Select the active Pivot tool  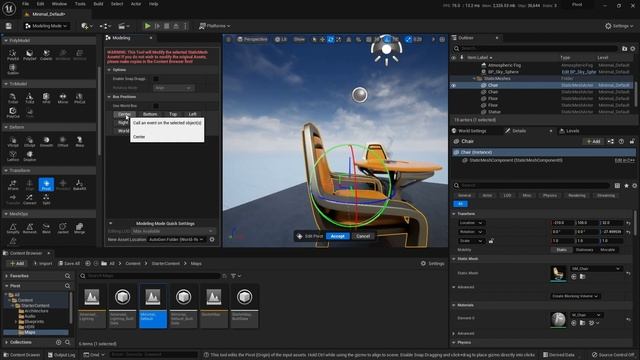pyautogui.click(x=46, y=184)
